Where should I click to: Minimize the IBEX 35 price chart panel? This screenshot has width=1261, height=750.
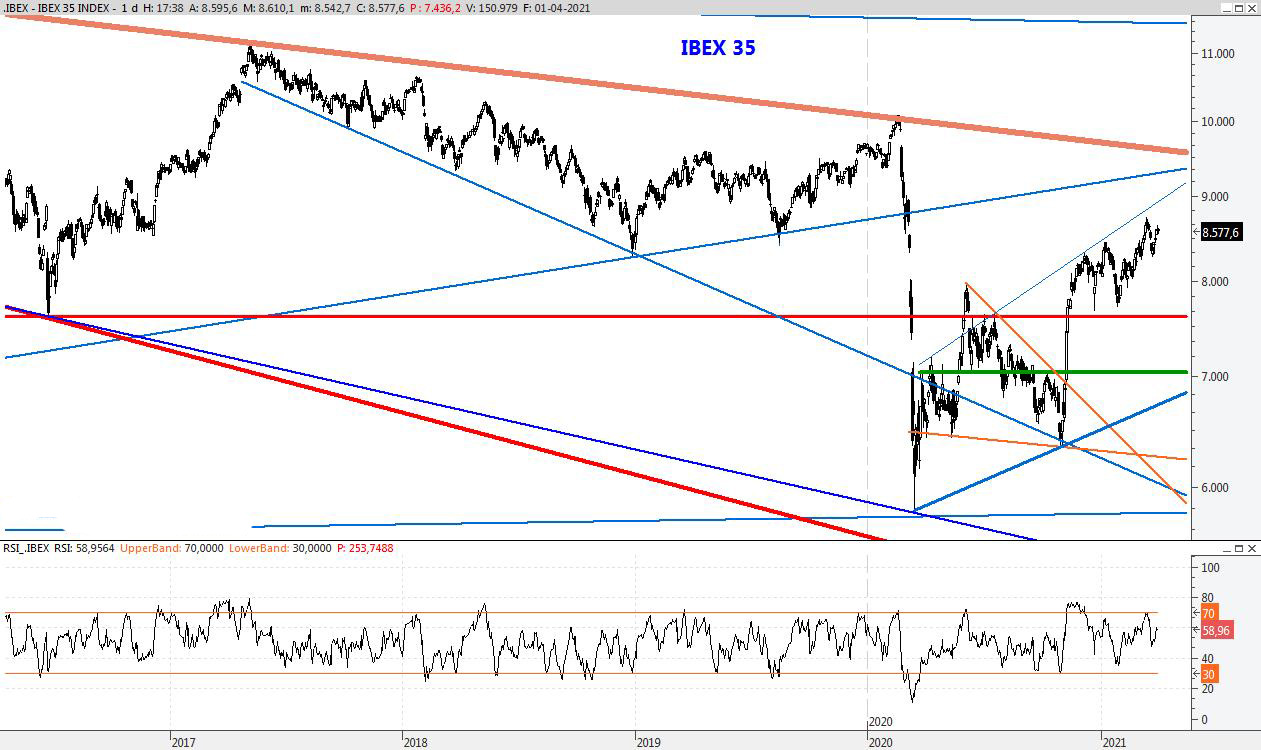(1225, 7)
